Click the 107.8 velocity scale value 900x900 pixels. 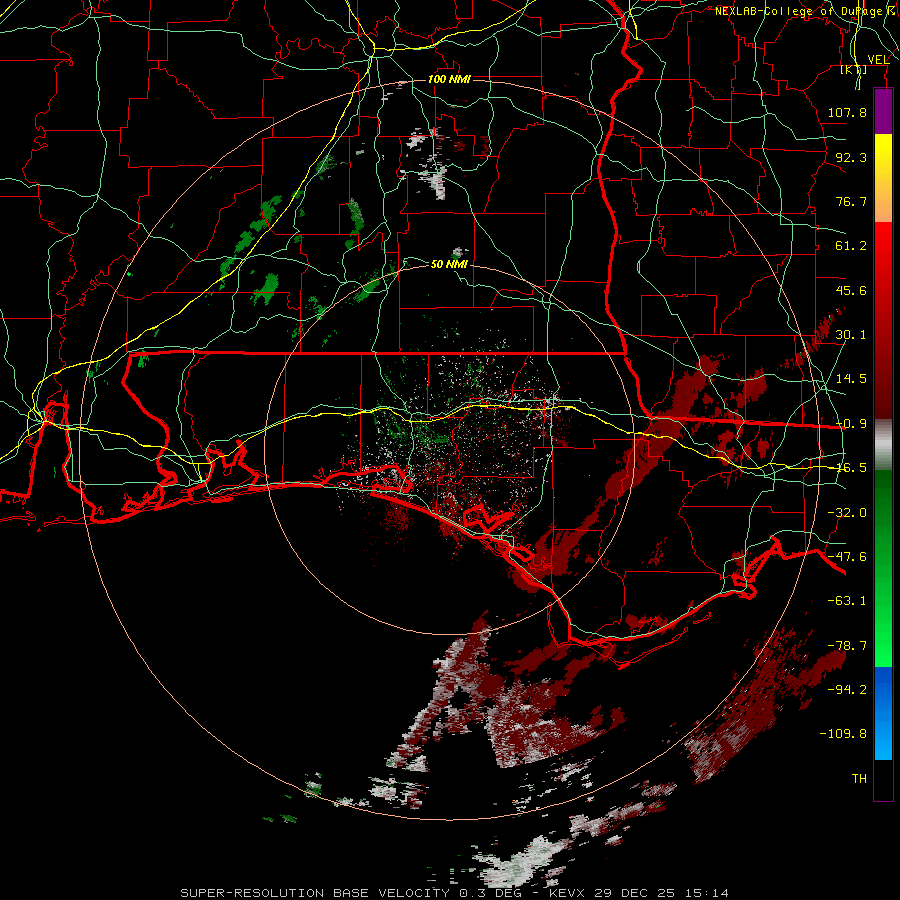click(x=847, y=112)
